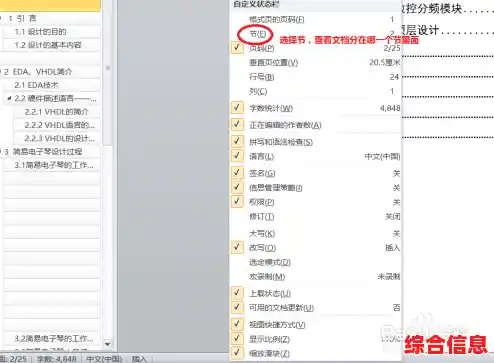Uncheck 改写(O) overtype checkmark

pyautogui.click(x=237, y=247)
